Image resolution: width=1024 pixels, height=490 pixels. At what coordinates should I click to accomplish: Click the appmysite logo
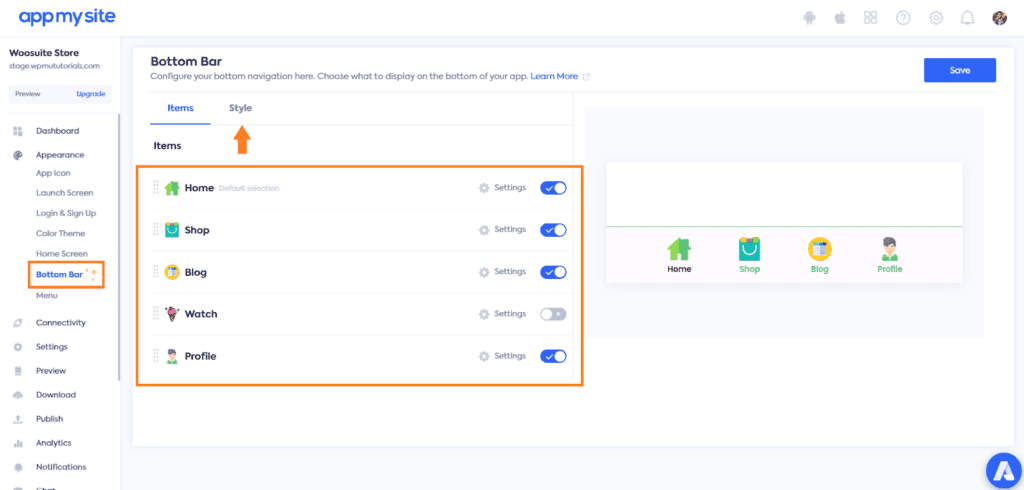pos(67,18)
